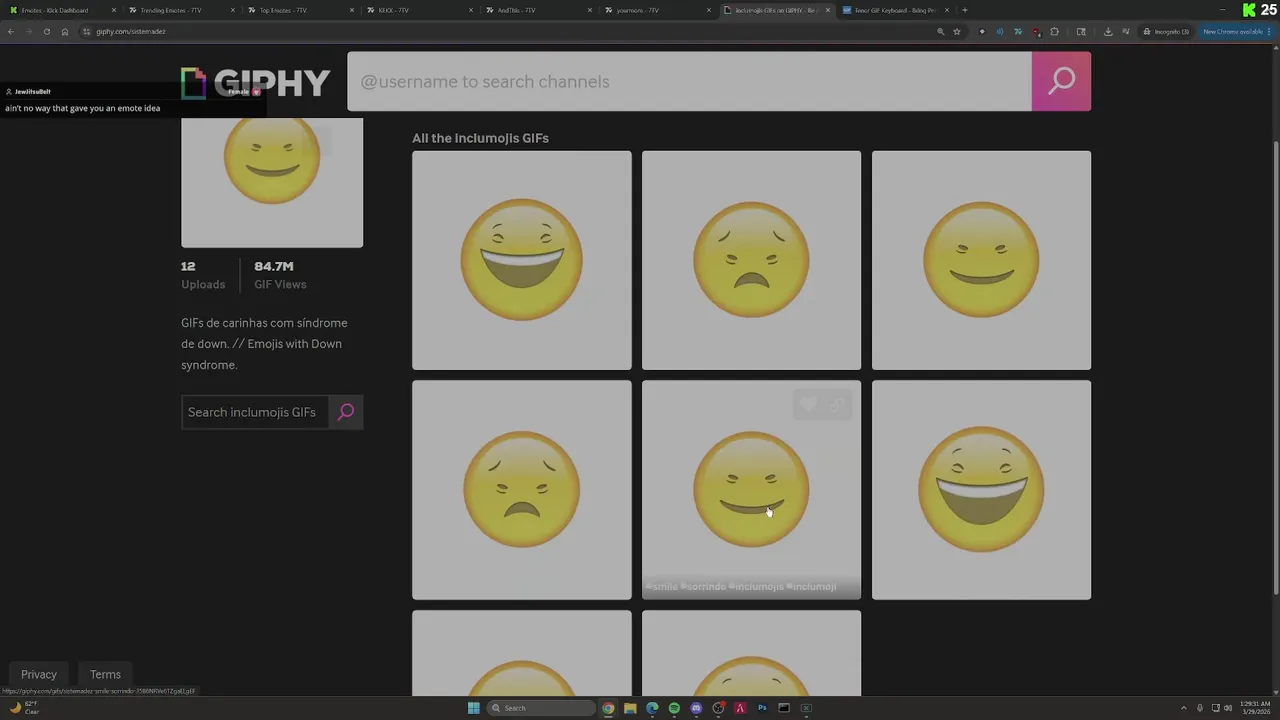Open the terminal icon in taskbar
Screen dimensions: 1280x720
point(784,708)
